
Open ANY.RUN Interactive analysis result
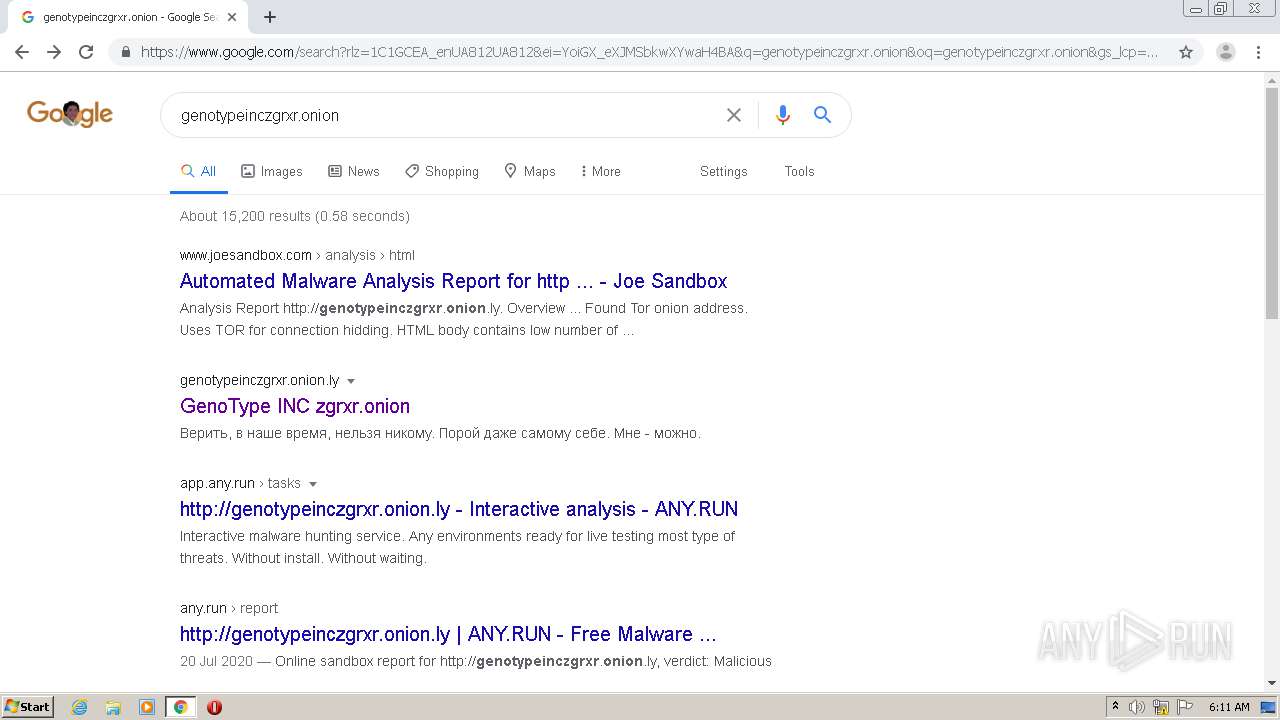(x=459, y=509)
